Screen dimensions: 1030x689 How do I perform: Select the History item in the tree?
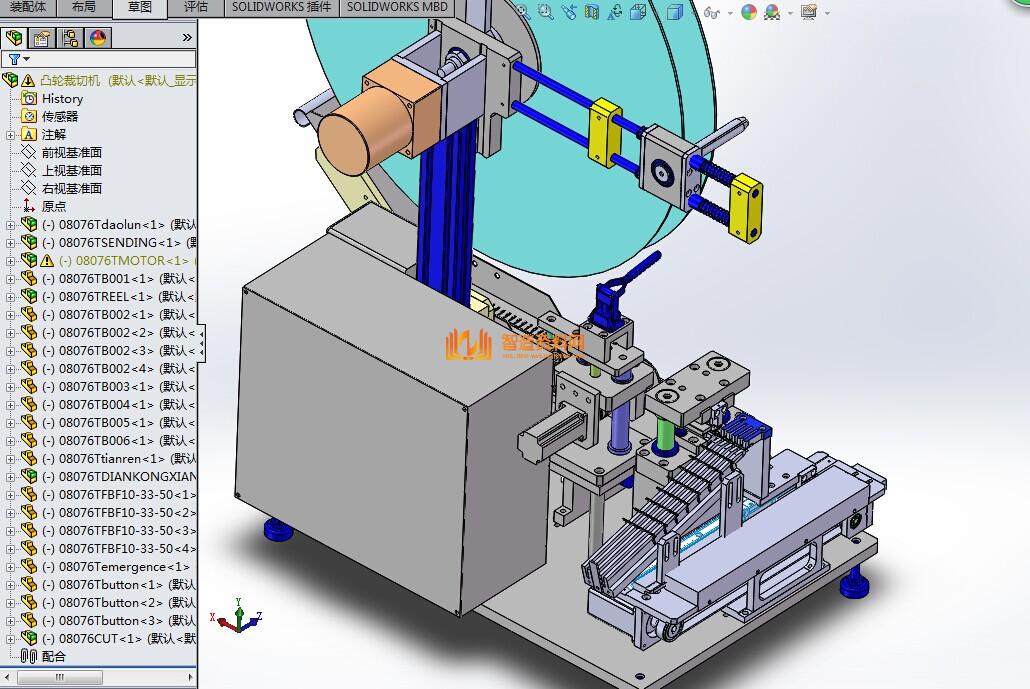(62, 98)
